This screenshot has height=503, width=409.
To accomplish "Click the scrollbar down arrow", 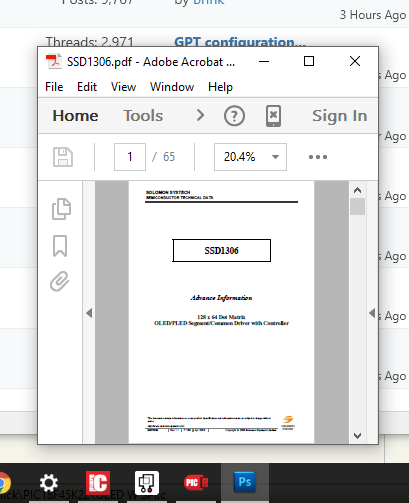I will coord(358,436).
